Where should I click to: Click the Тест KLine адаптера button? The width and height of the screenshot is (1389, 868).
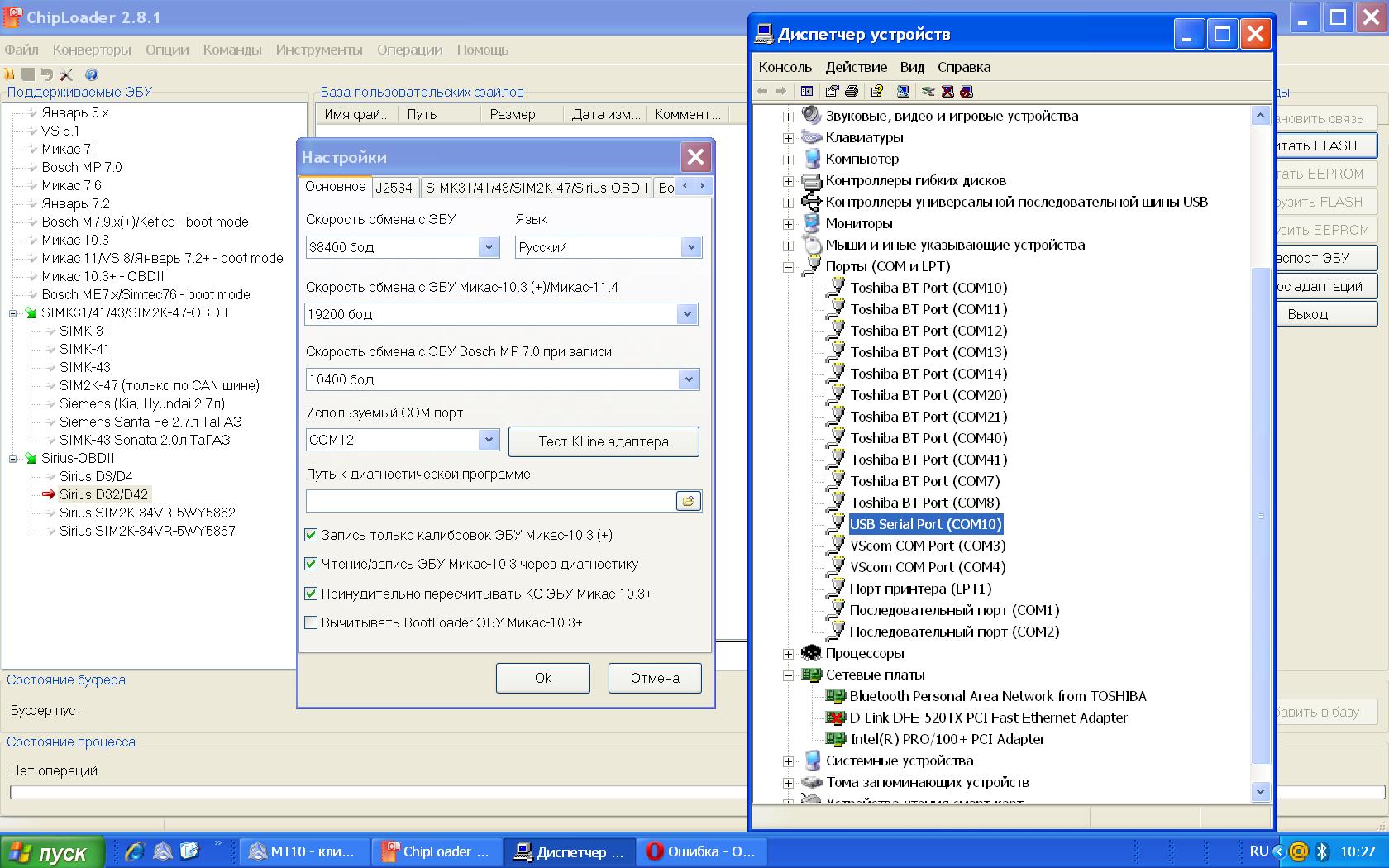pos(604,441)
